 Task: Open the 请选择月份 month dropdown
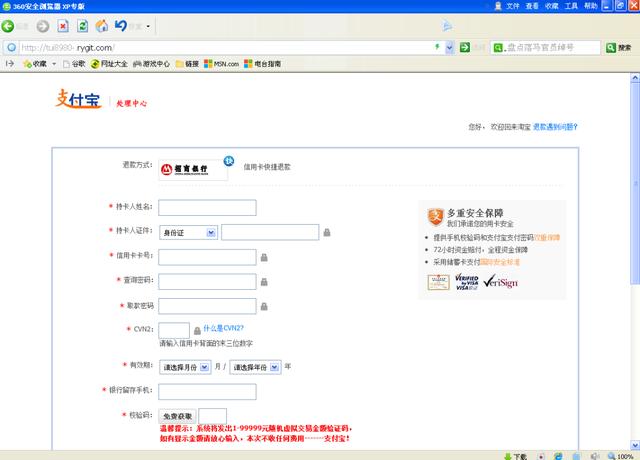pos(185,367)
